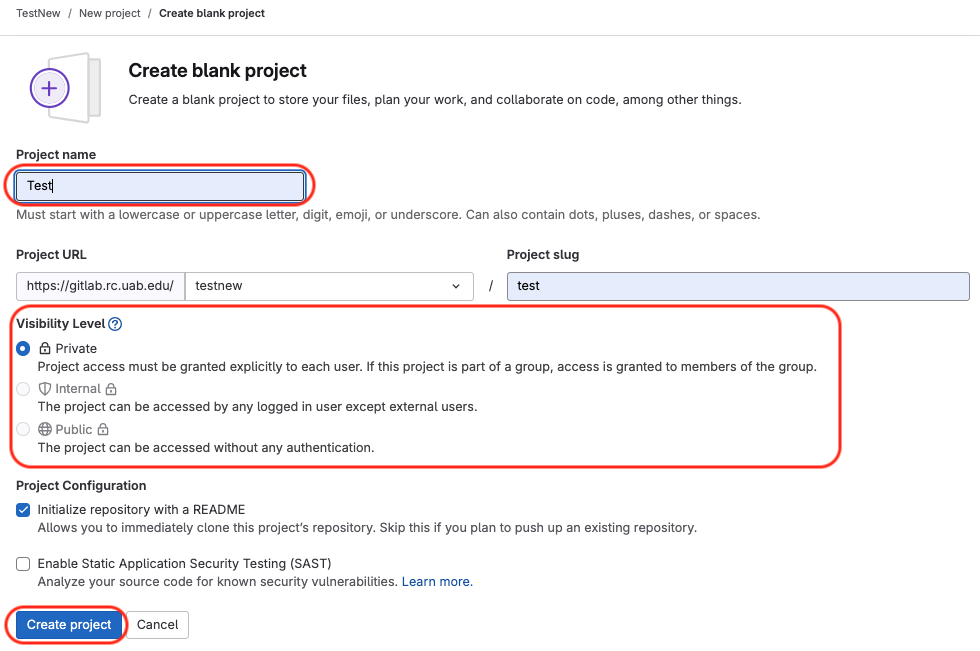Open the SAST Learn more link

click(x=437, y=581)
